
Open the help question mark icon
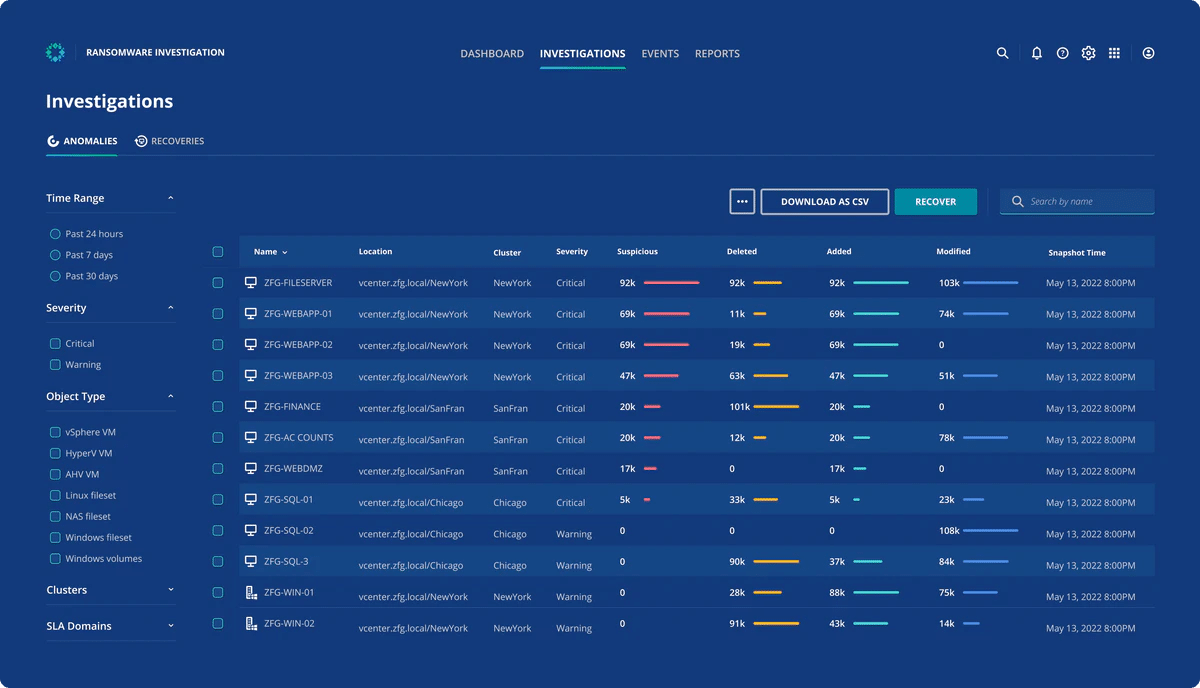(x=1063, y=54)
